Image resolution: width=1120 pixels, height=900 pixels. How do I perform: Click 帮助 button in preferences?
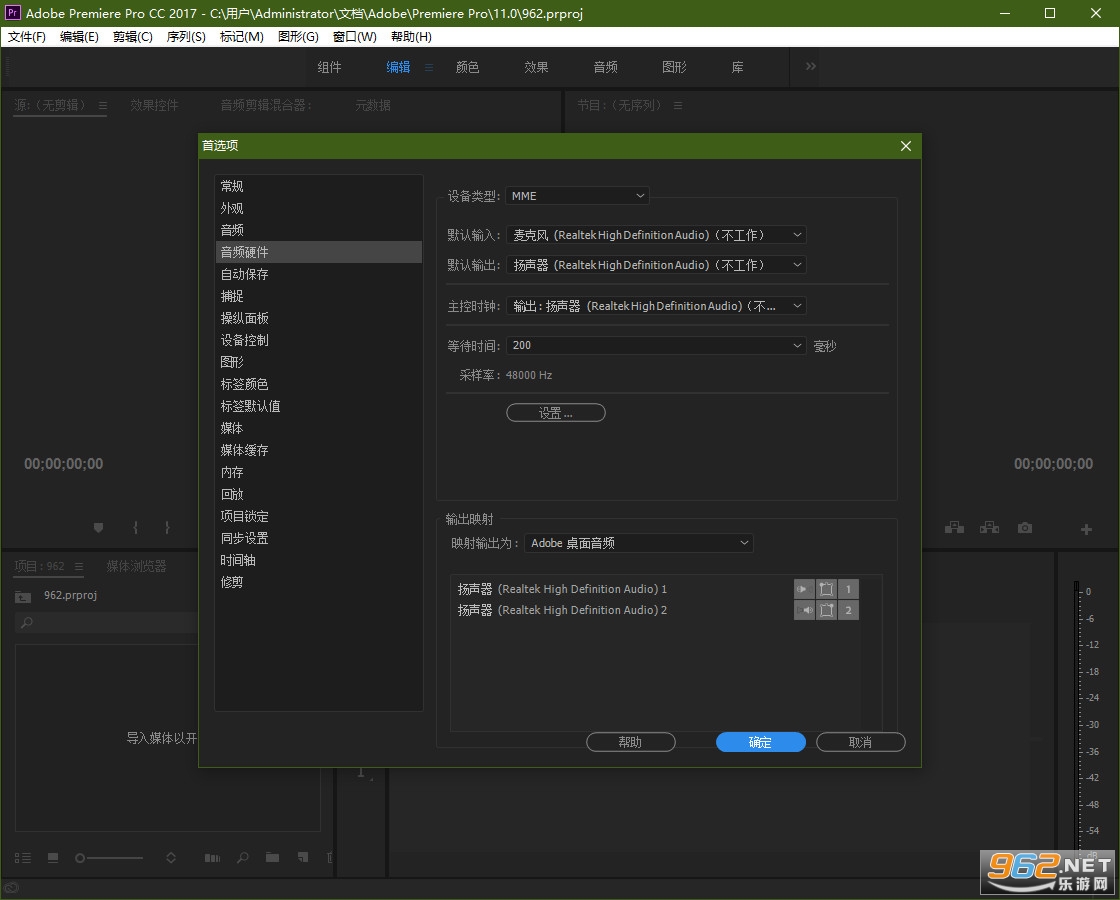[631, 742]
